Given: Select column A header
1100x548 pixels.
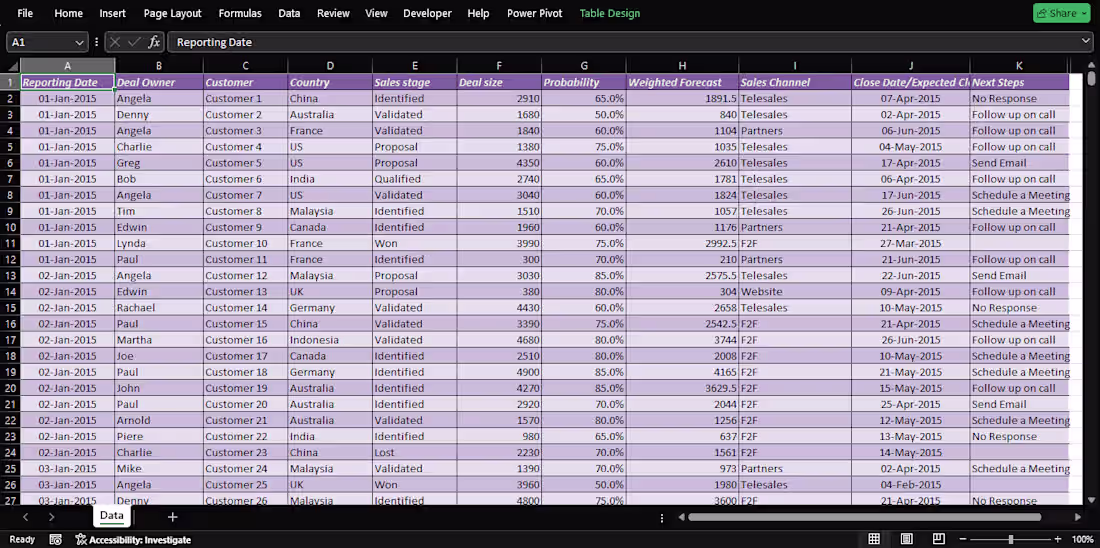Looking at the screenshot, I should (x=67, y=66).
